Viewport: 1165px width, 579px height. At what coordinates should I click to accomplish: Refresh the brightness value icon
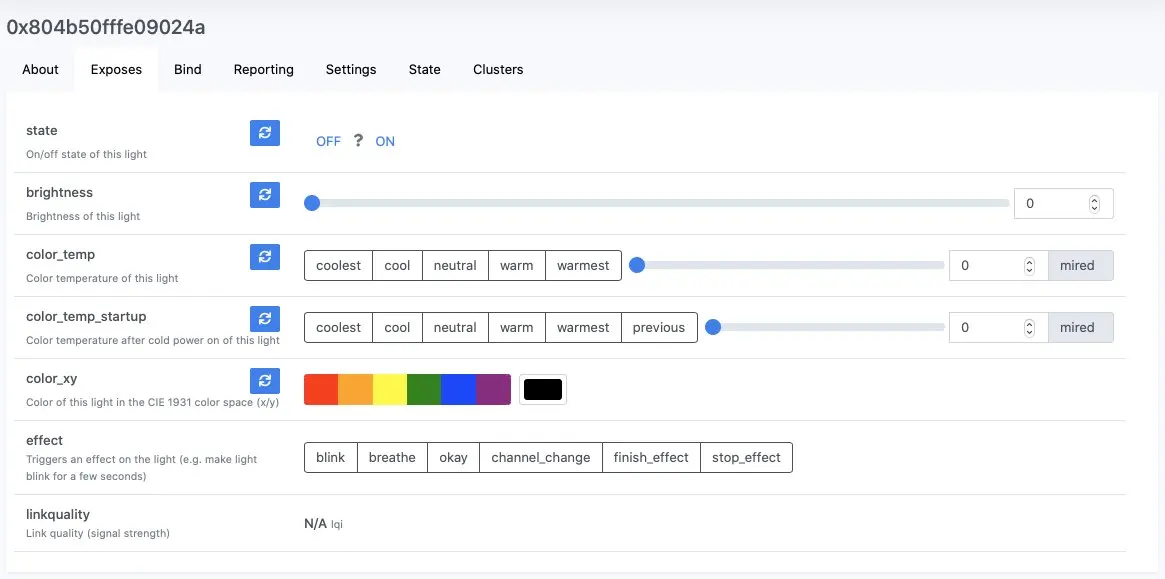(265, 195)
